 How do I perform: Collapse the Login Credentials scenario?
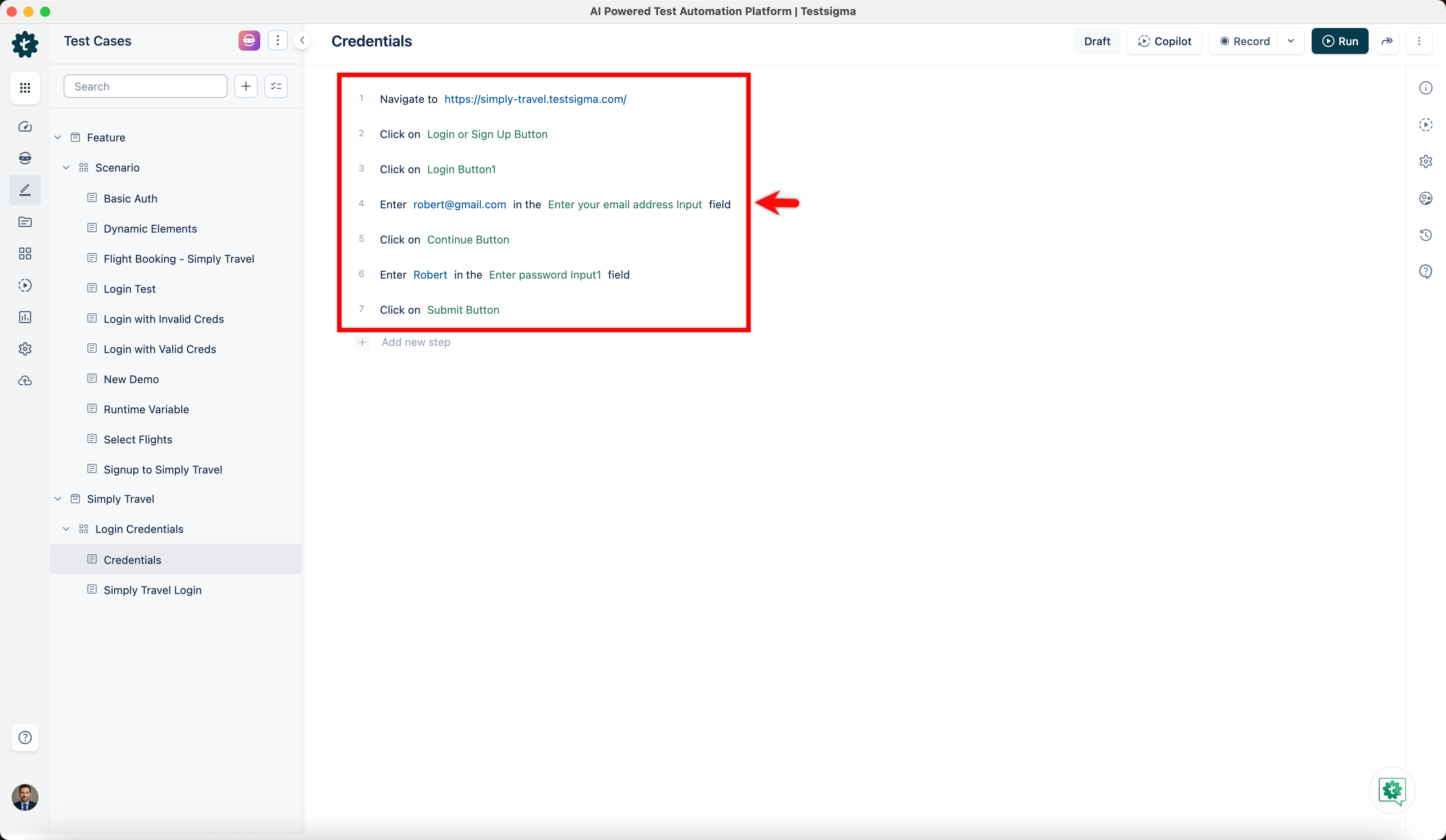(67, 529)
